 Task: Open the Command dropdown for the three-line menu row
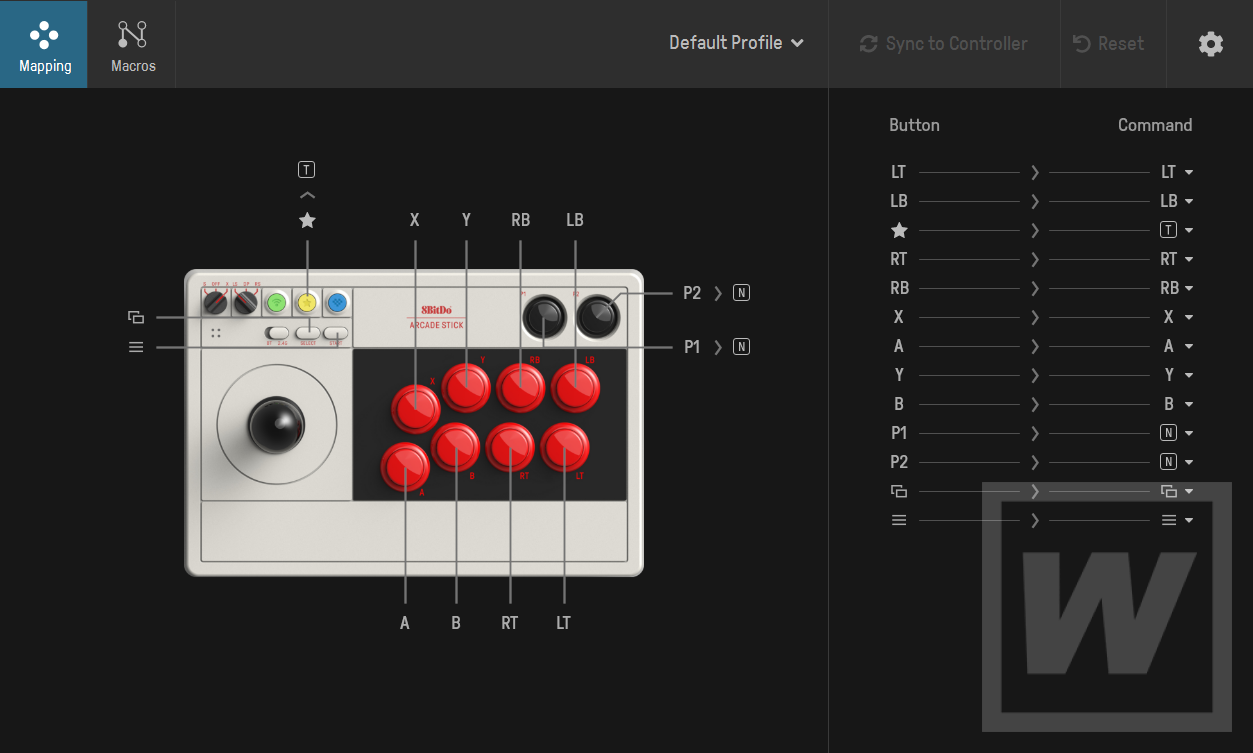point(1177,520)
